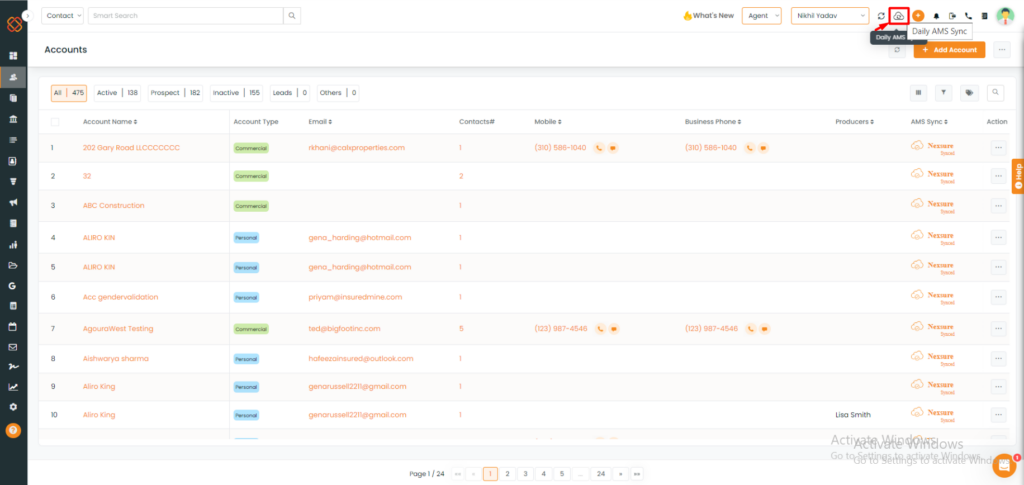The image size is (1024, 485).
Task: Open the filter funnel icon above table
Action: point(944,93)
